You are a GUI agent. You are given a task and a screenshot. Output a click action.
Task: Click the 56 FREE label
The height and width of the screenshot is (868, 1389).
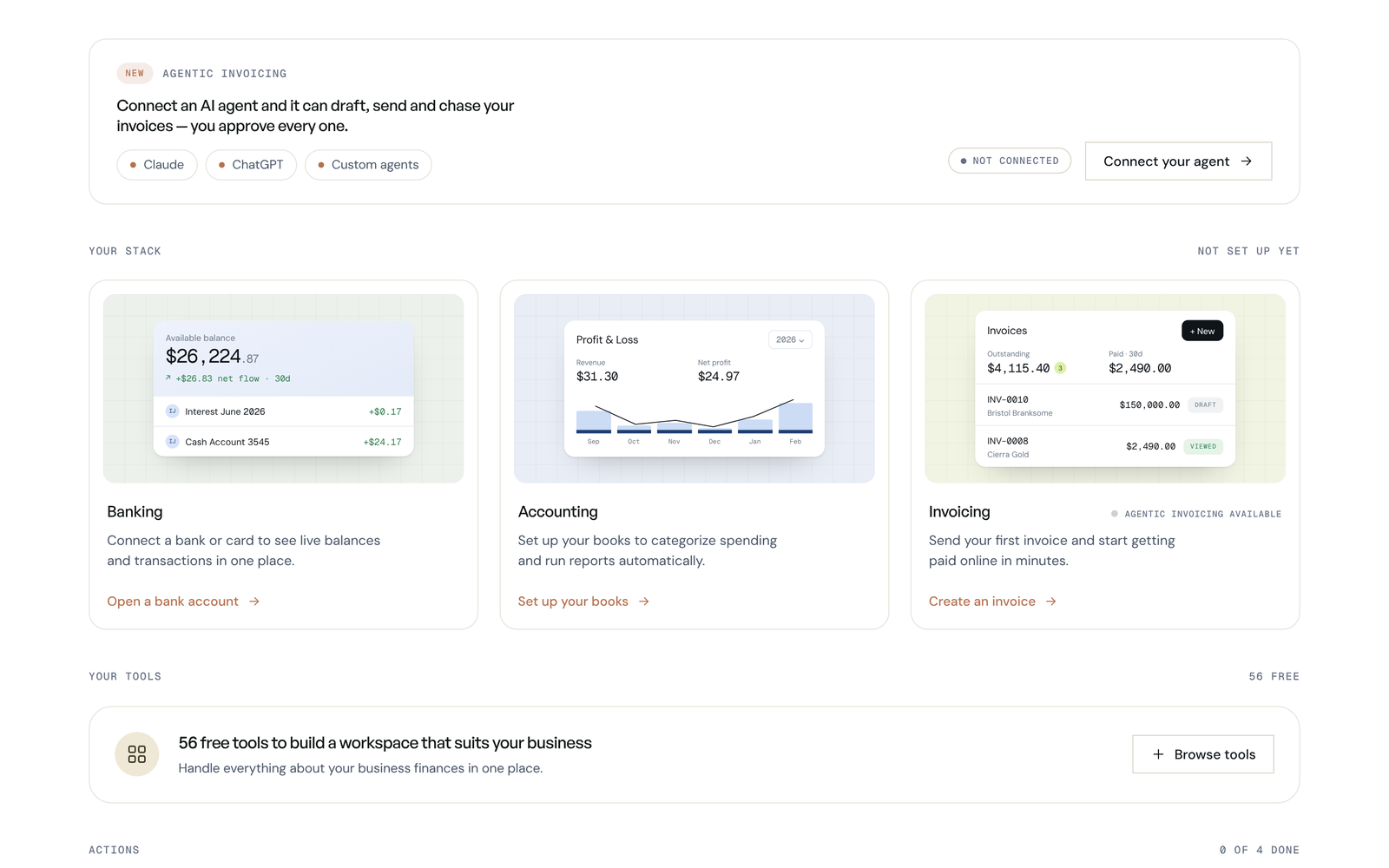(1274, 677)
